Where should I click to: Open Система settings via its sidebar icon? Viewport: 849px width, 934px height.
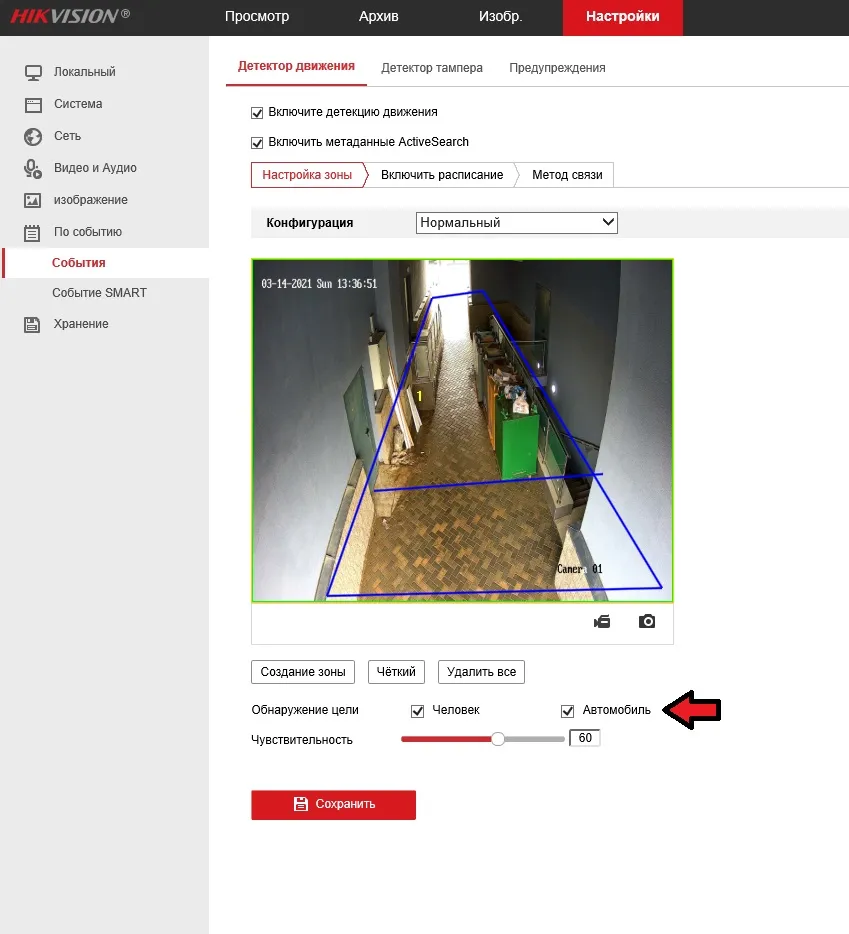click(x=32, y=104)
